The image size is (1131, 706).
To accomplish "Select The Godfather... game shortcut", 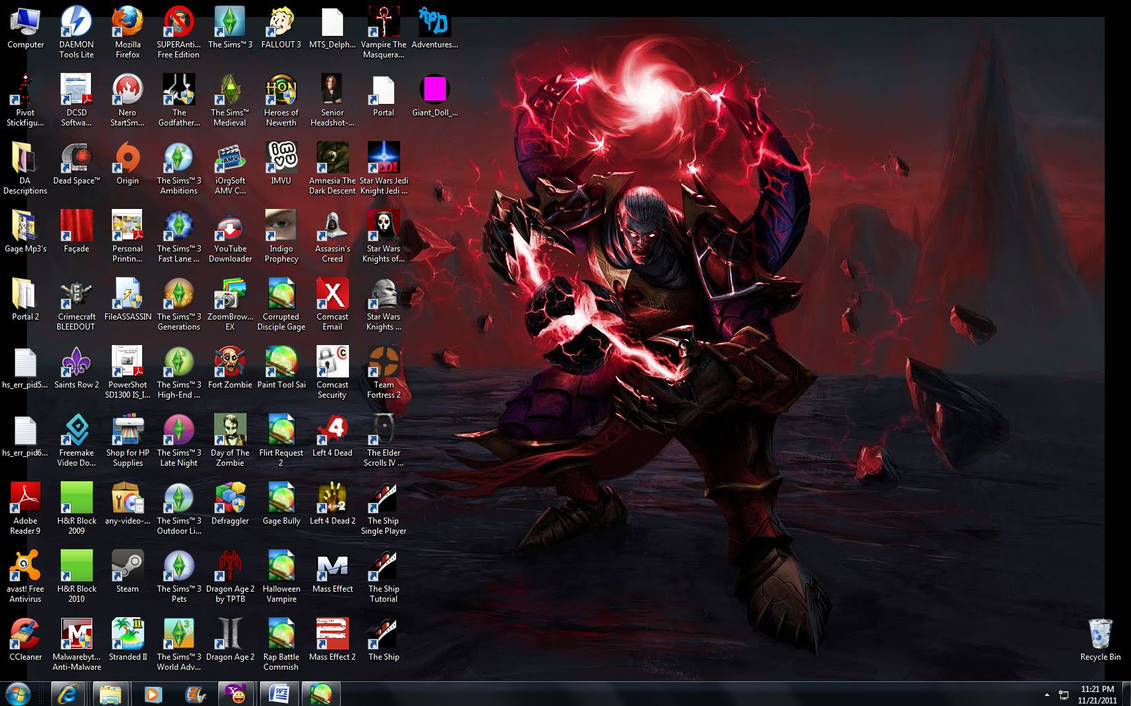I will pos(178,100).
